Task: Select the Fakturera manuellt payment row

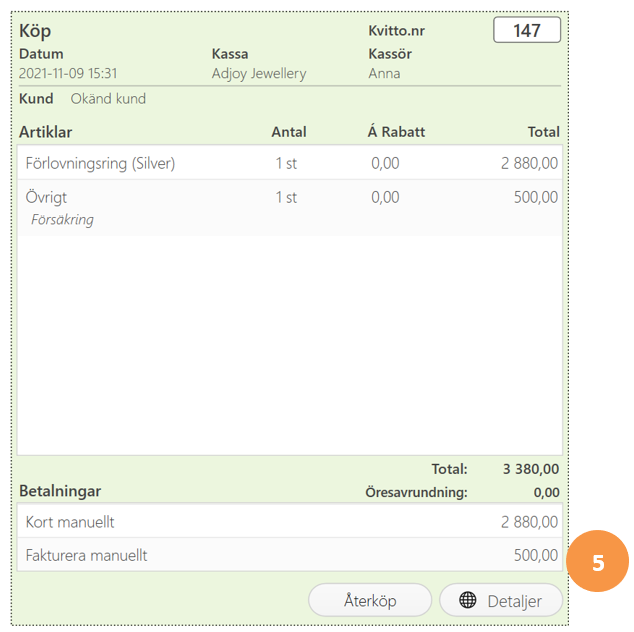Action: click(290, 555)
